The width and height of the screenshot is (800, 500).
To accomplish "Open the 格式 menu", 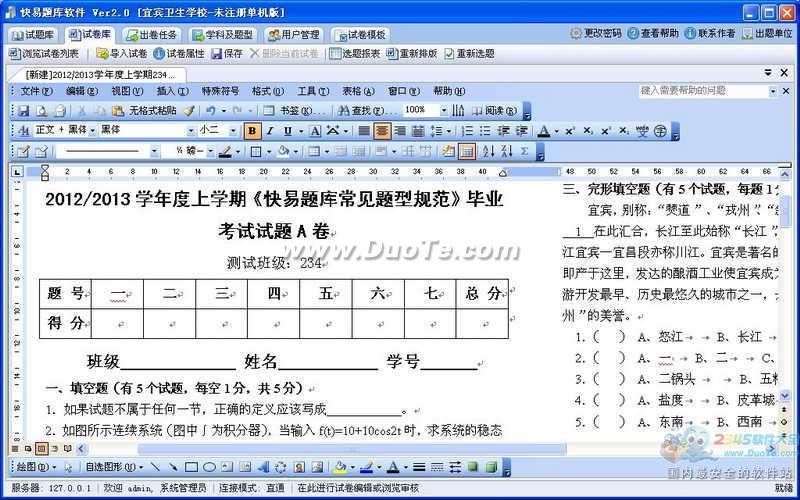I will (x=268, y=91).
